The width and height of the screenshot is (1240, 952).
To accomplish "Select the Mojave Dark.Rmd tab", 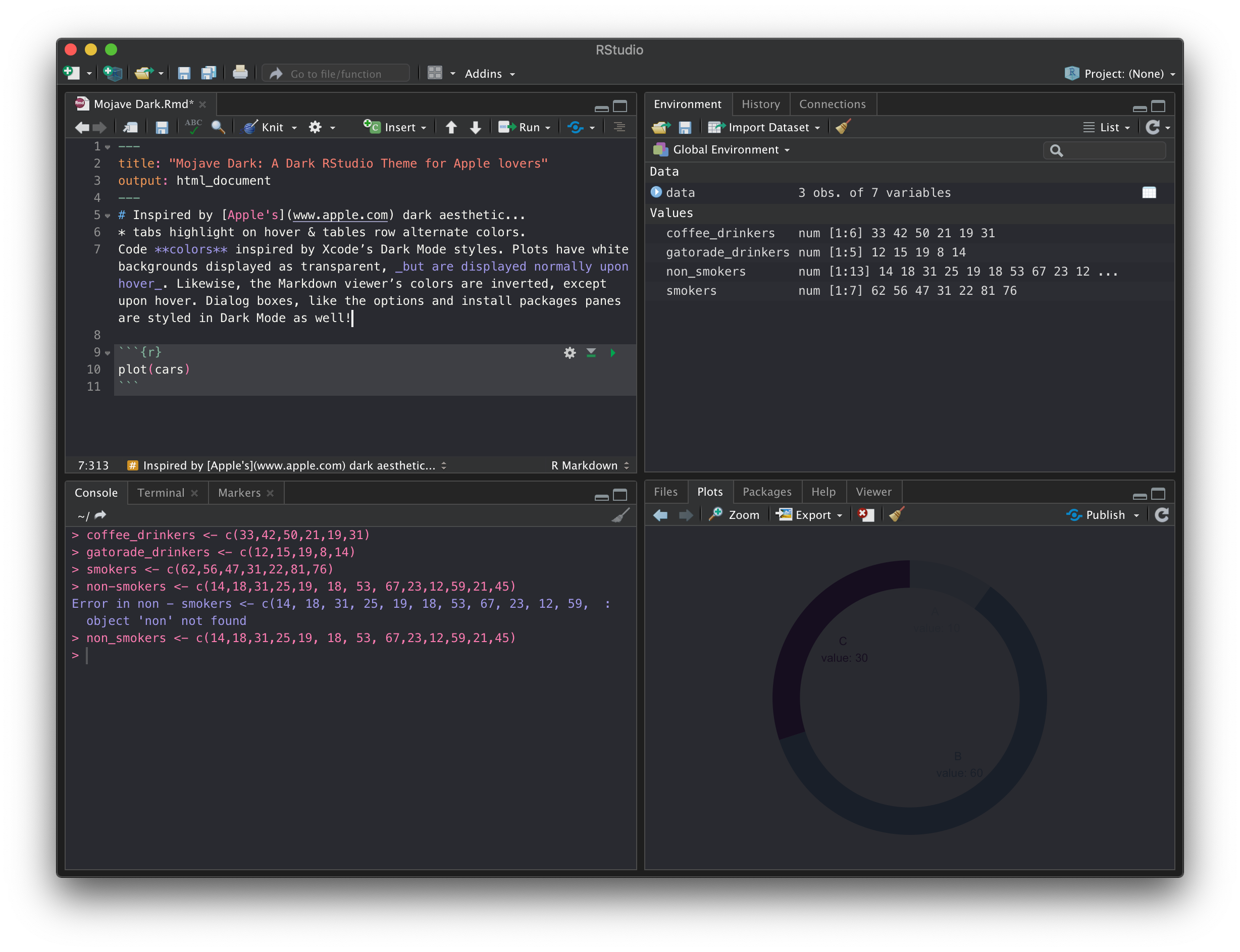I will tap(142, 104).
